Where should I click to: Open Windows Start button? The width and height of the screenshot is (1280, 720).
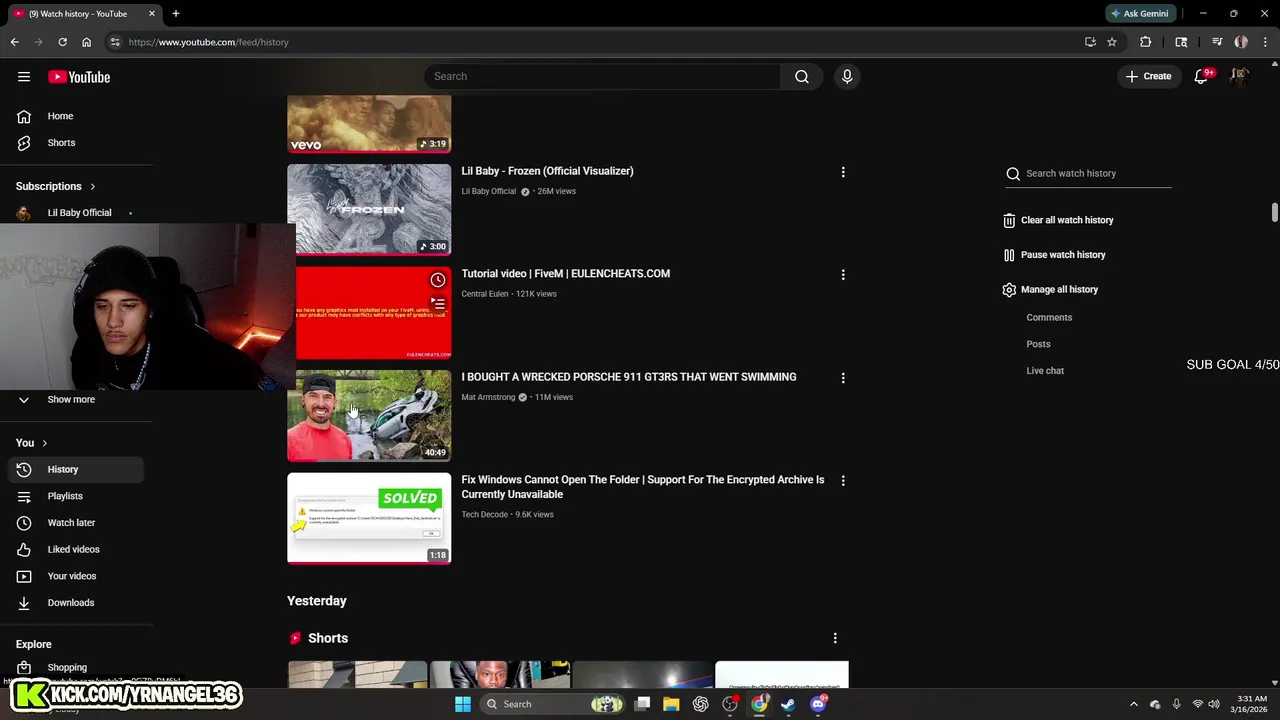[463, 704]
